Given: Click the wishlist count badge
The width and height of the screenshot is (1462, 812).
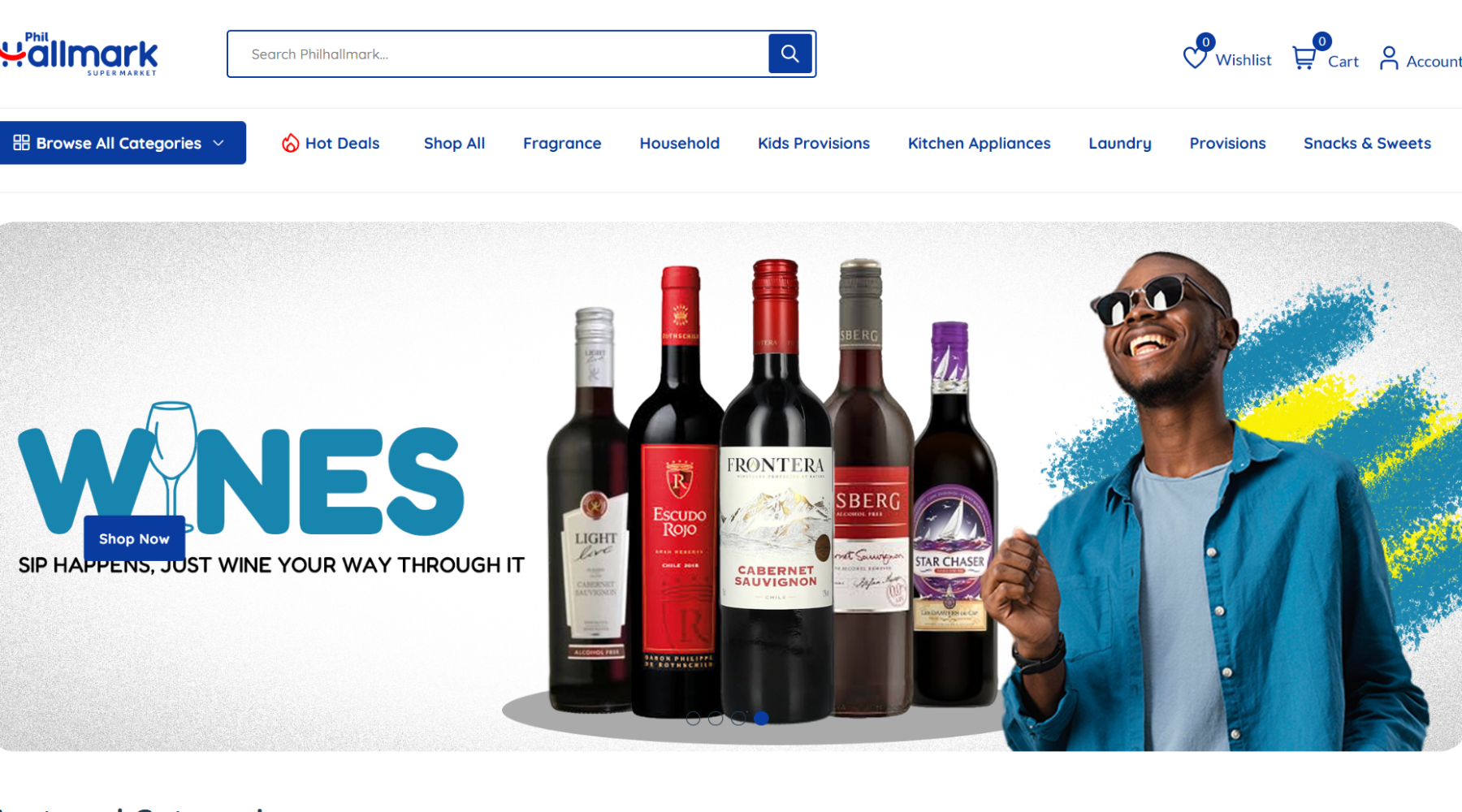Looking at the screenshot, I should coord(1205,41).
